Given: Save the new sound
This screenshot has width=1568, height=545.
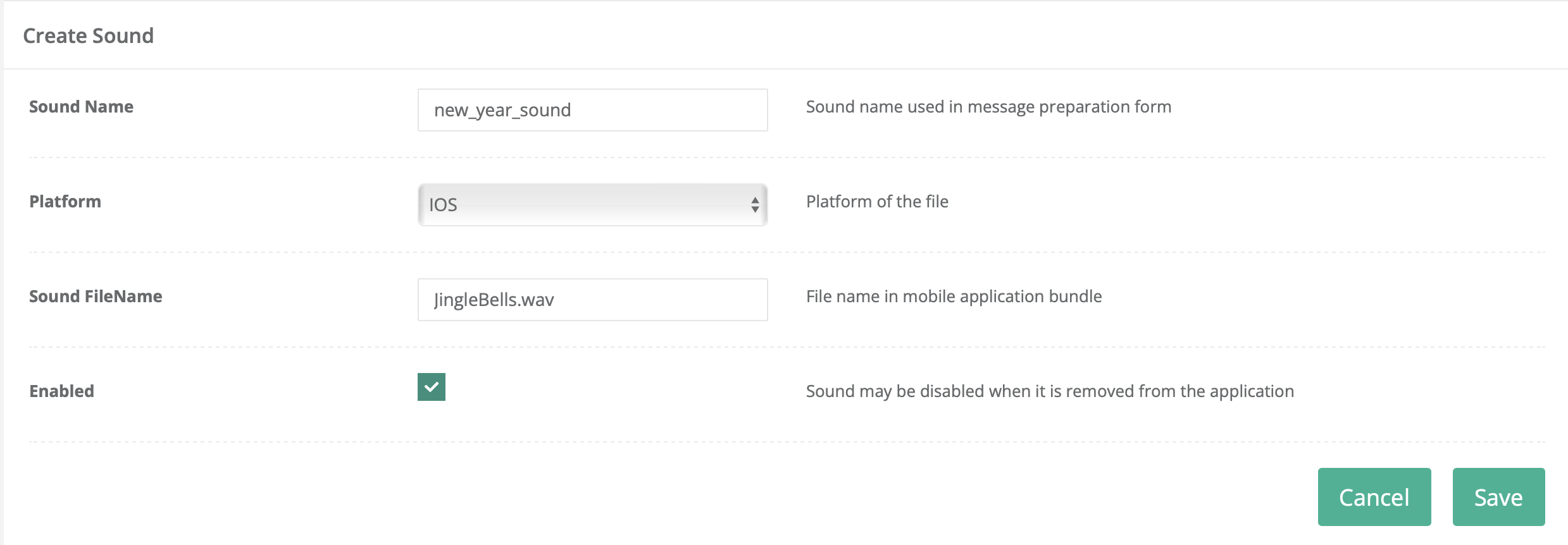Looking at the screenshot, I should (x=1498, y=497).
